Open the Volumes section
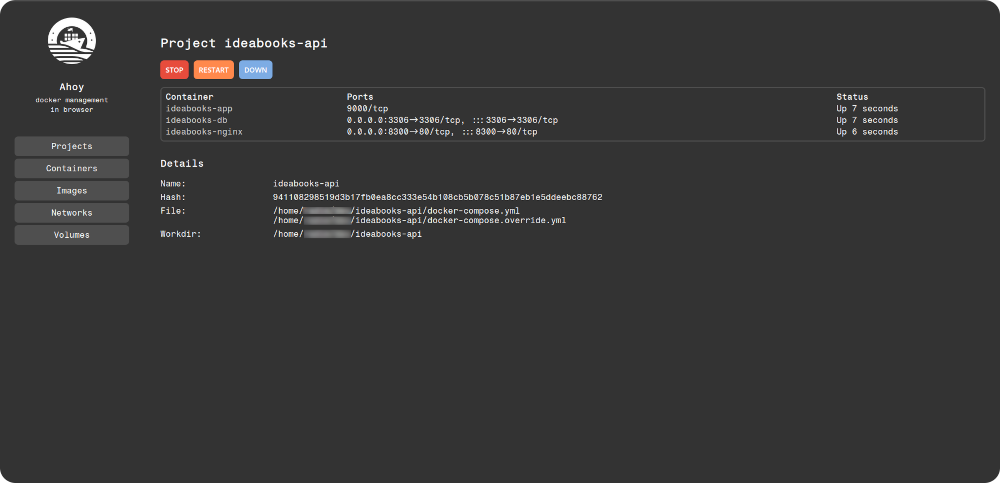The image size is (1000, 483). coord(72,235)
